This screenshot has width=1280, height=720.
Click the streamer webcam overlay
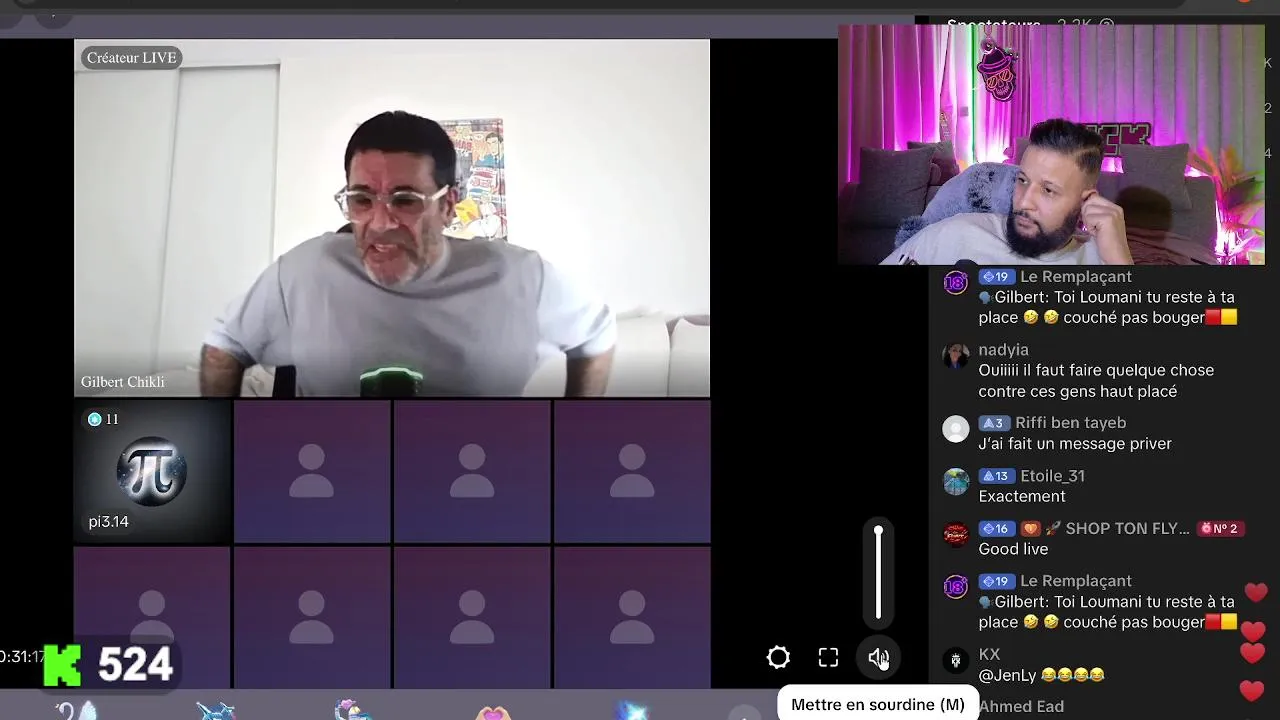point(1051,144)
